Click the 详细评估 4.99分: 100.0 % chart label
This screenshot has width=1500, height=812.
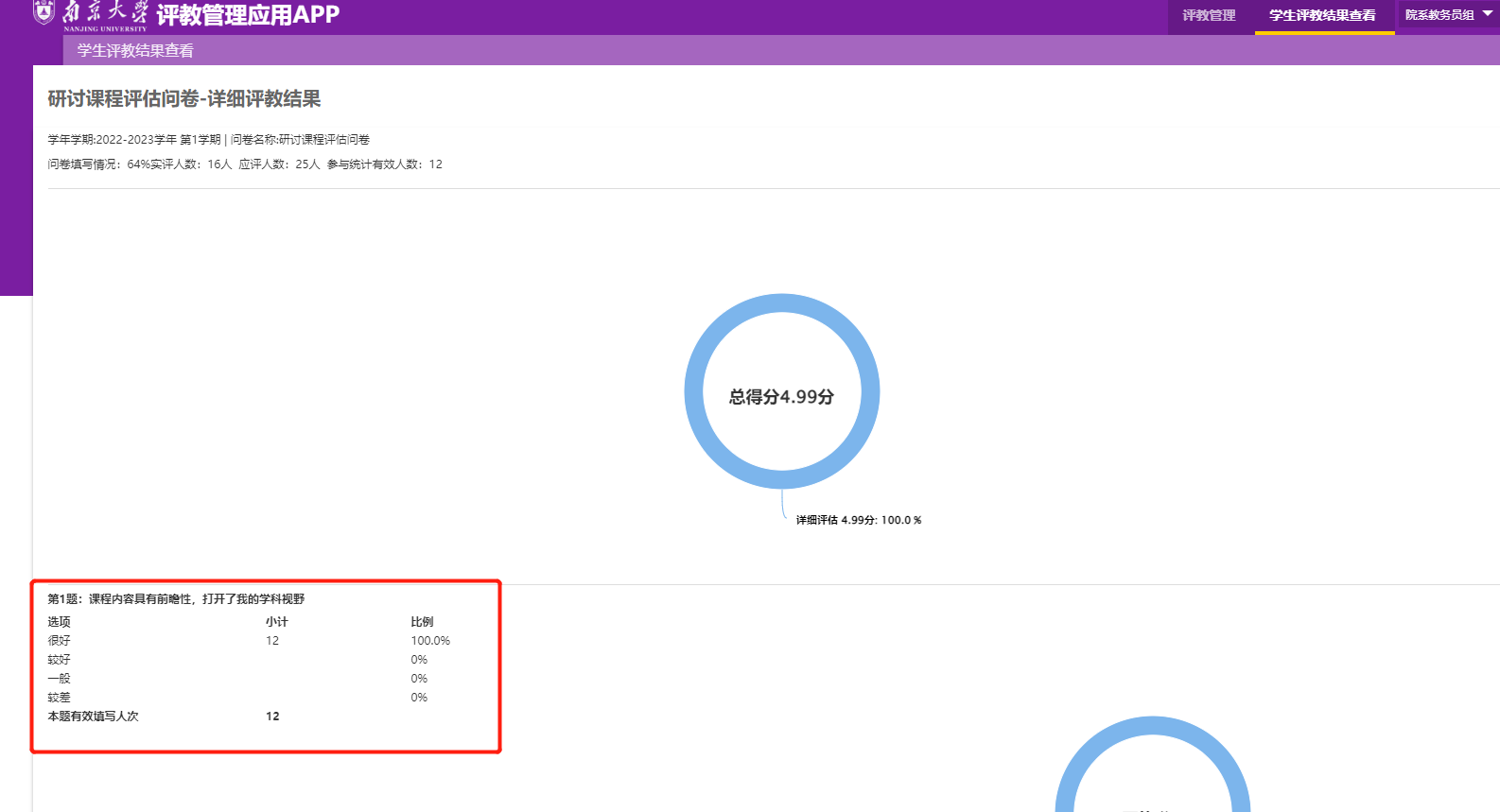pyautogui.click(x=858, y=520)
